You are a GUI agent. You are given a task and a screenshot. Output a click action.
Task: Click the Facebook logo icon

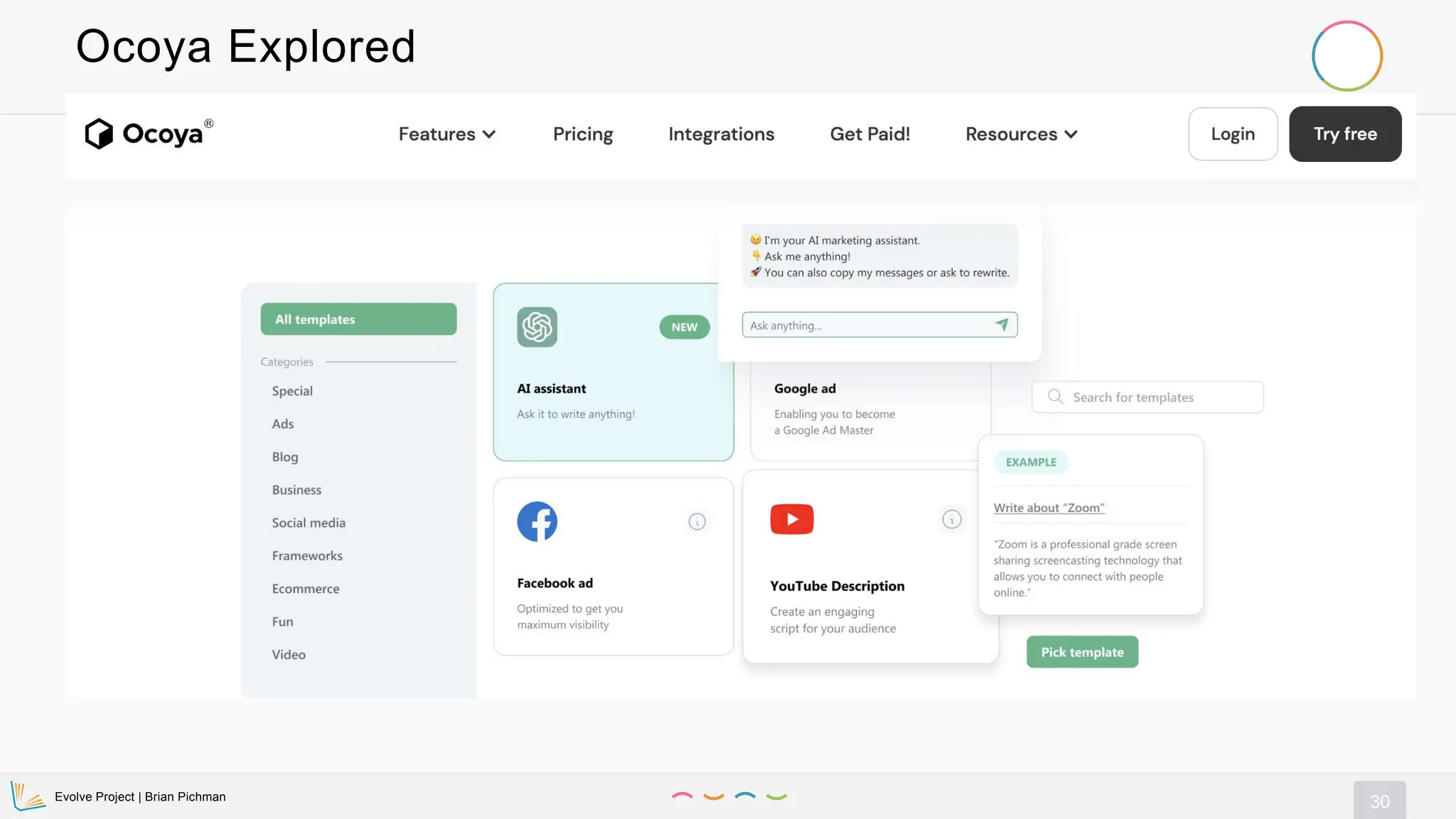point(537,522)
